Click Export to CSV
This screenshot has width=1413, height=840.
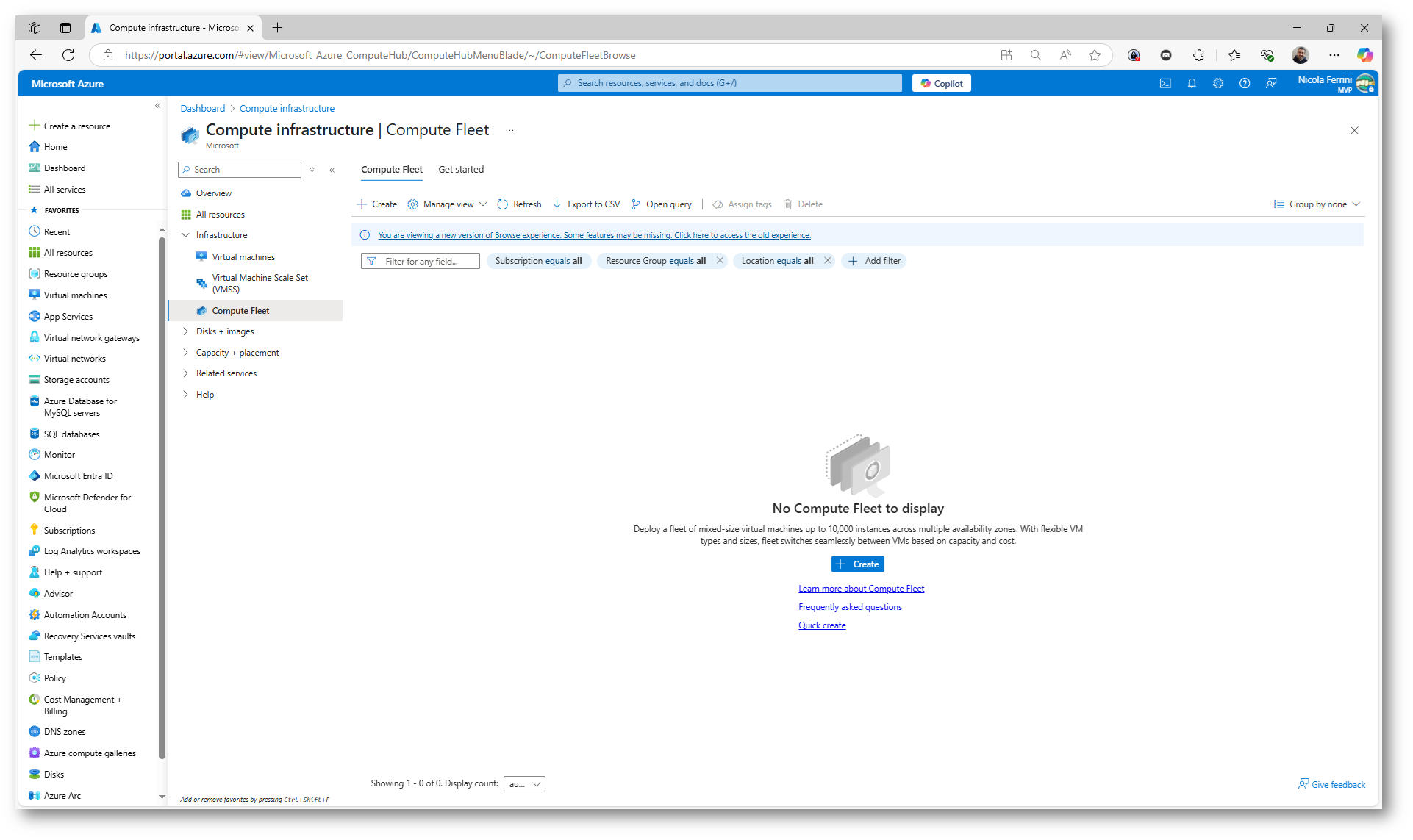pos(586,204)
